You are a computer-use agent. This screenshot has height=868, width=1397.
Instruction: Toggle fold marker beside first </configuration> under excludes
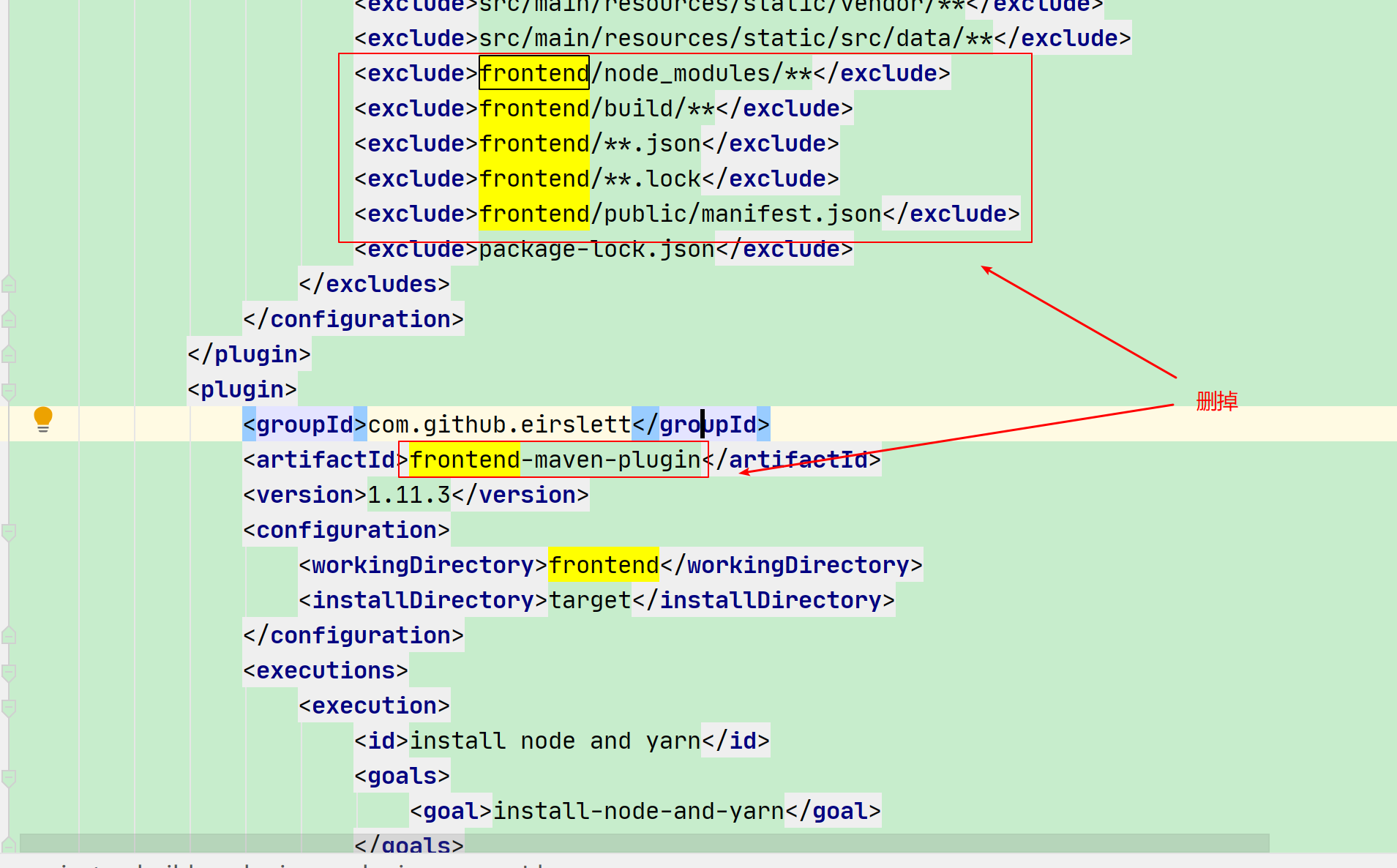point(9,319)
